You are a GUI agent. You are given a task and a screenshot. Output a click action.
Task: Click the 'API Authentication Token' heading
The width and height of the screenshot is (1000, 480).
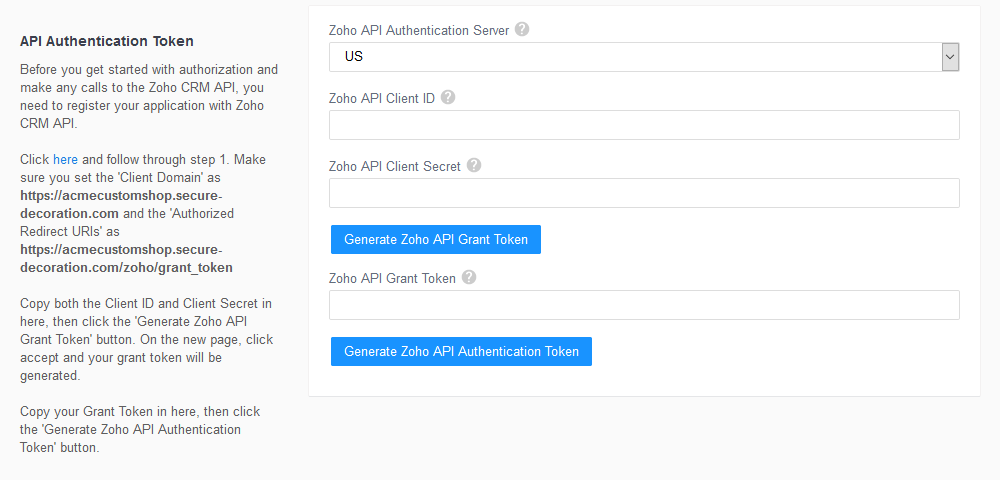click(x=107, y=41)
